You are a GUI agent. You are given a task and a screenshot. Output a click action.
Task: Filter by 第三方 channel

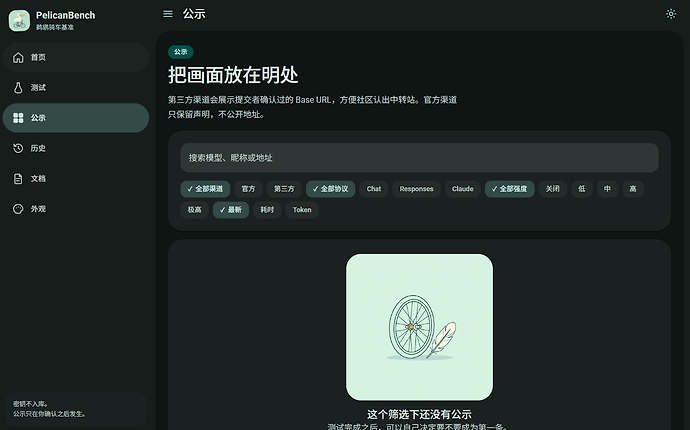coord(284,189)
